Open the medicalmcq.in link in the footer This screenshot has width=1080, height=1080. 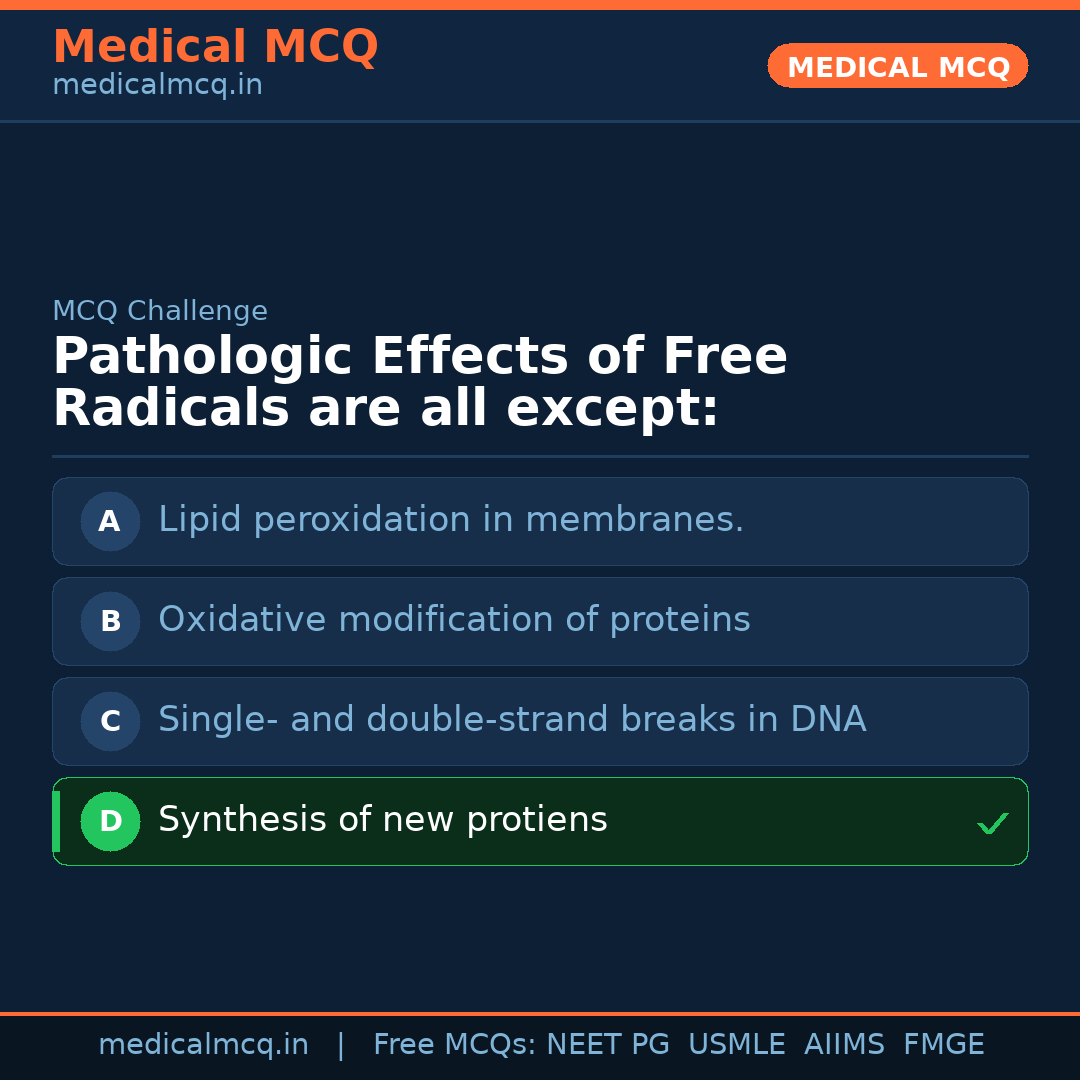[203, 1045]
